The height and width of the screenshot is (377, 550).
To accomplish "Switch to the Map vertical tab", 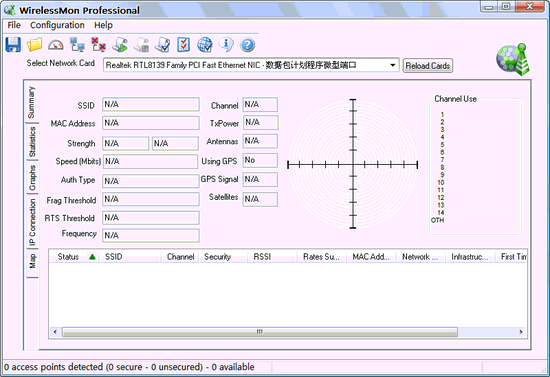I will [32, 263].
